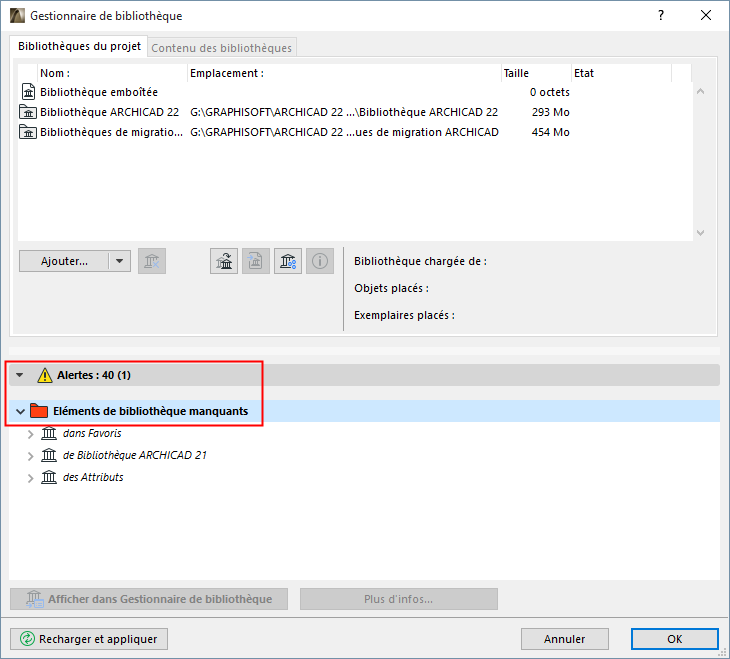Click the remove library icon beside Ajouter
Screen dimensions: 730x659
tap(152, 261)
